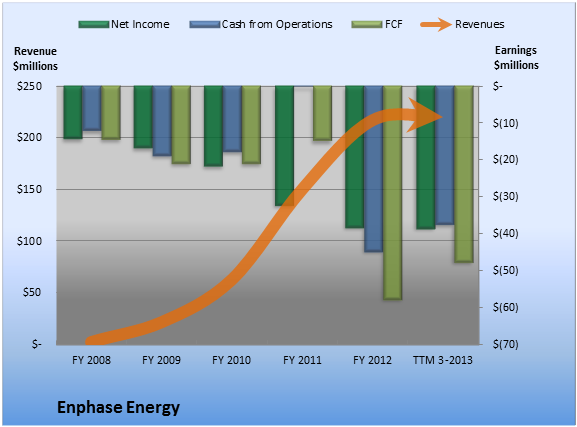Click the $(70) earnings axis value
The width and height of the screenshot is (577, 427).
pyautogui.click(x=506, y=344)
